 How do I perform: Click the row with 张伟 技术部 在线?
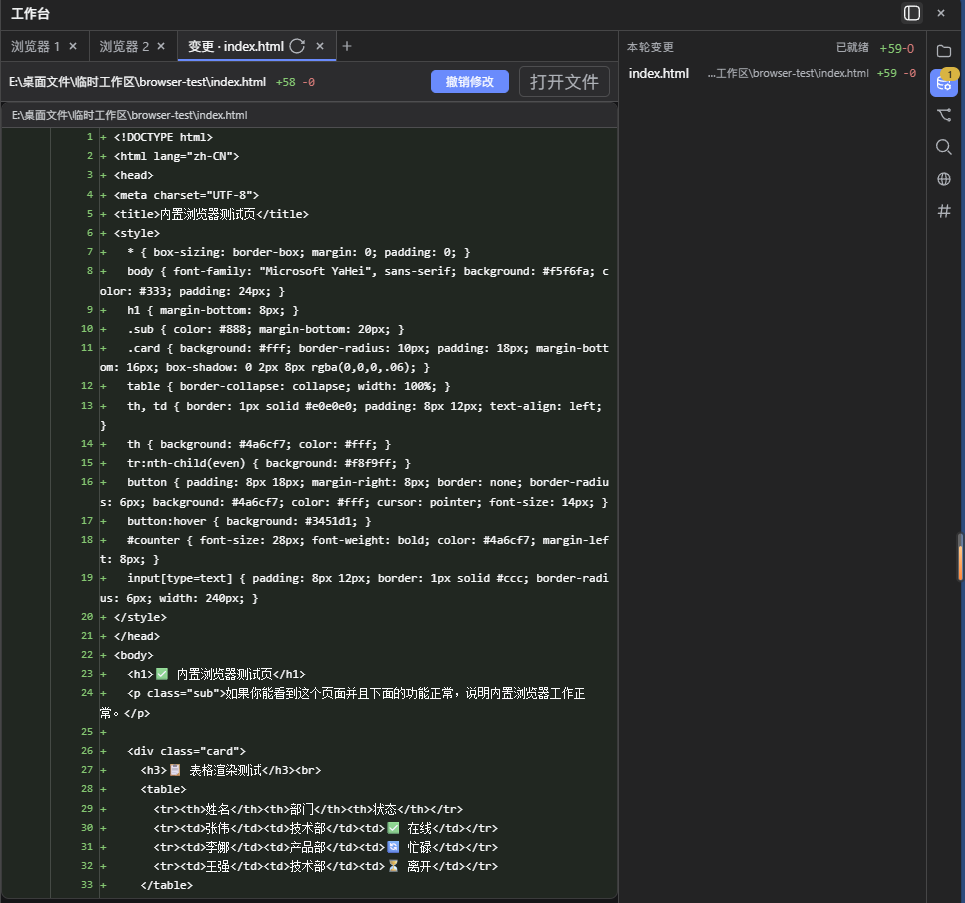point(326,829)
